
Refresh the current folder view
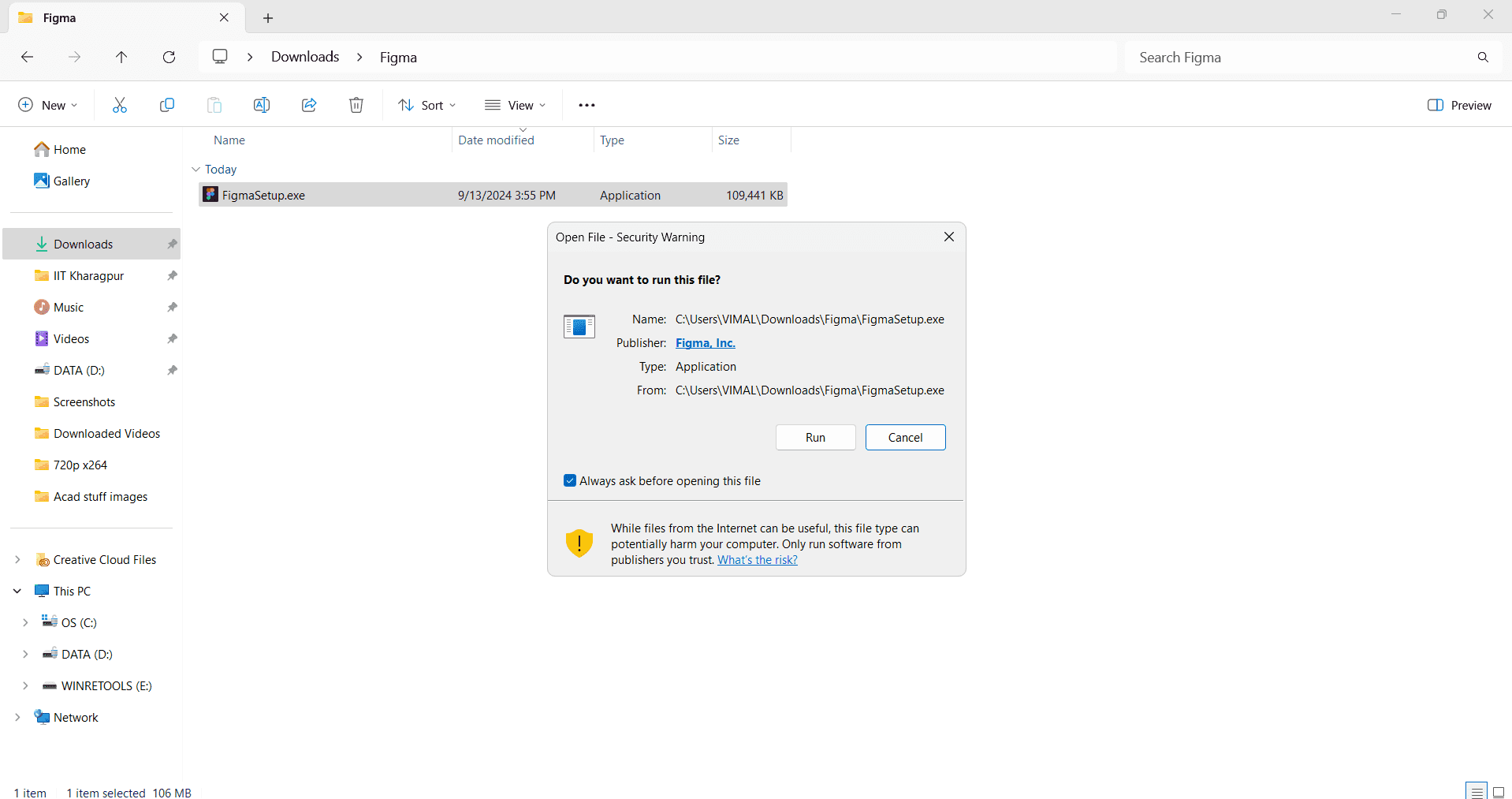[169, 57]
